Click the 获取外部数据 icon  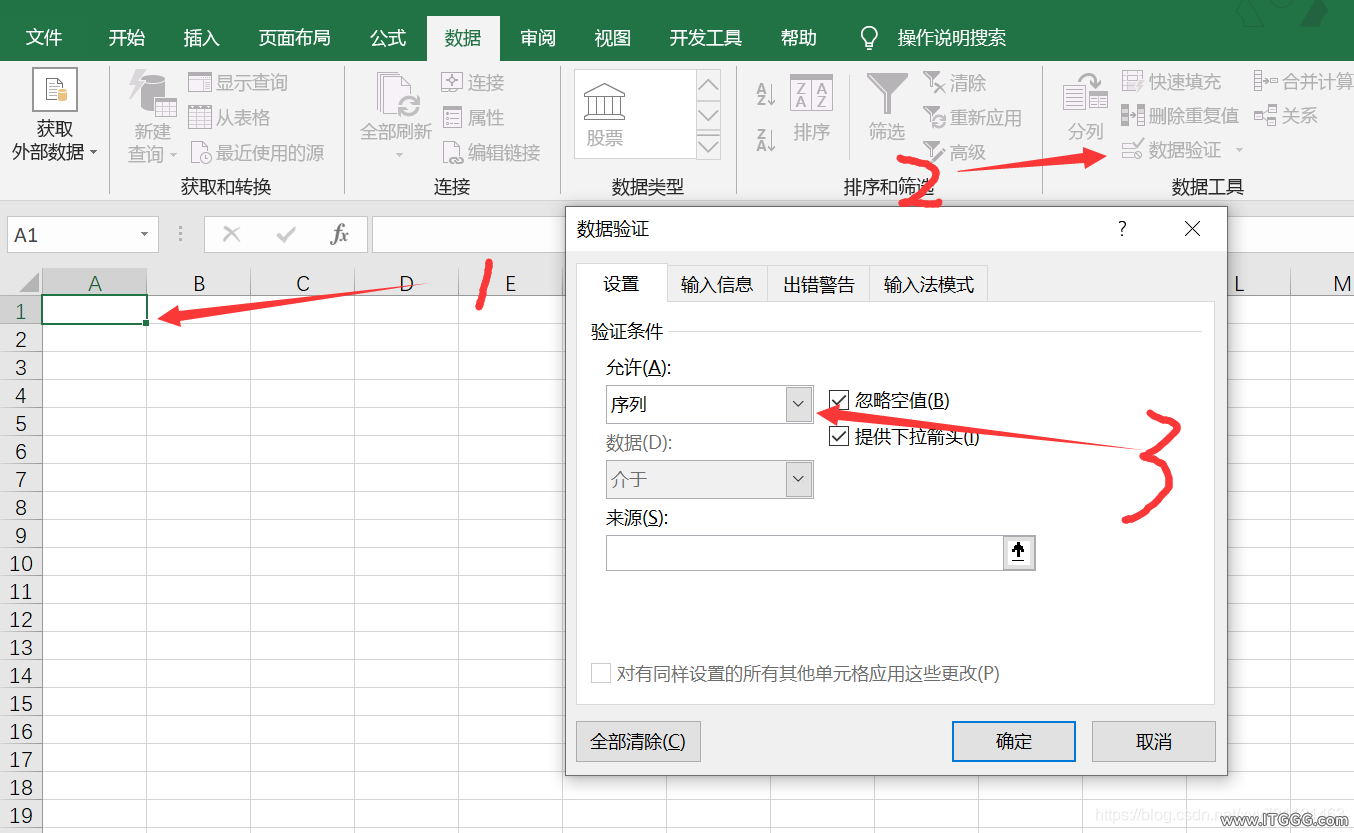pos(55,90)
